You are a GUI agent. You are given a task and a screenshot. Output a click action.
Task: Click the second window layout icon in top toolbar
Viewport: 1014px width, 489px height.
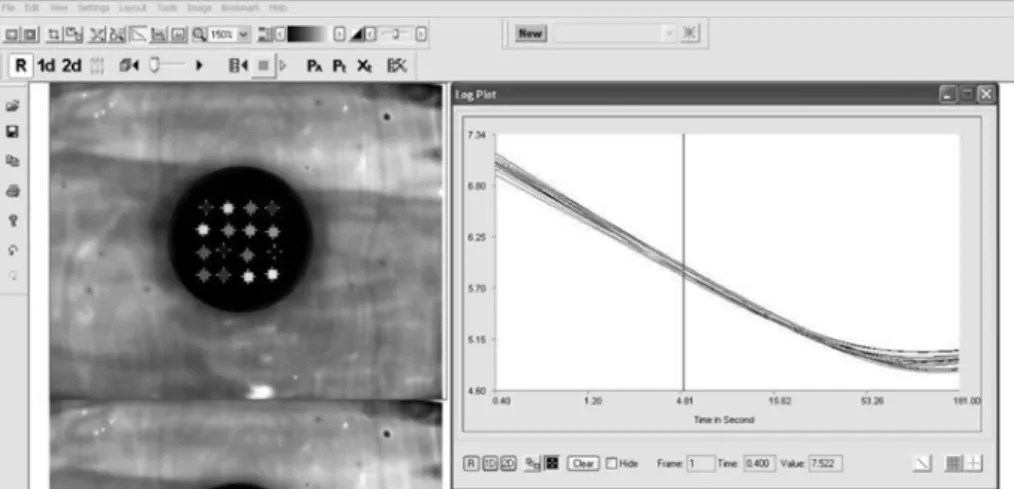tap(30, 34)
